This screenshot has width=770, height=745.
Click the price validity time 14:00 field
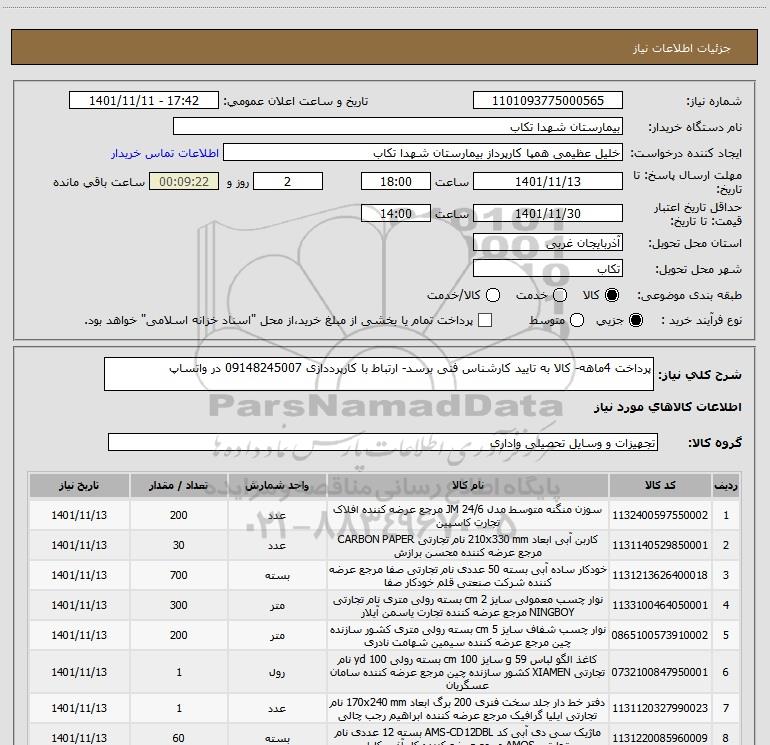point(396,214)
